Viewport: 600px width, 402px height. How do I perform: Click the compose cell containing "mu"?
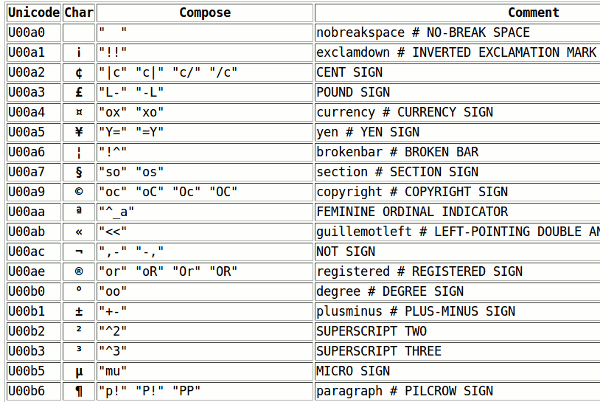[205, 371]
